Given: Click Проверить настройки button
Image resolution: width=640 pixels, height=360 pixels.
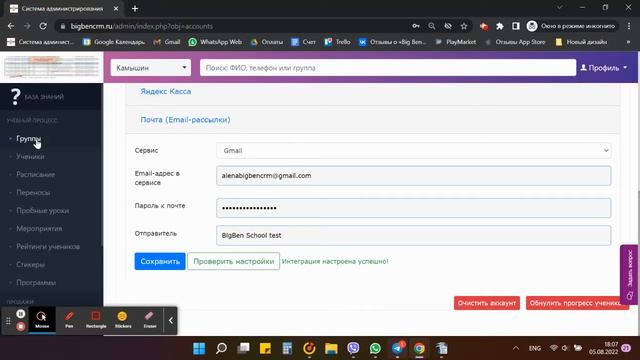Looking at the screenshot, I should [x=233, y=261].
